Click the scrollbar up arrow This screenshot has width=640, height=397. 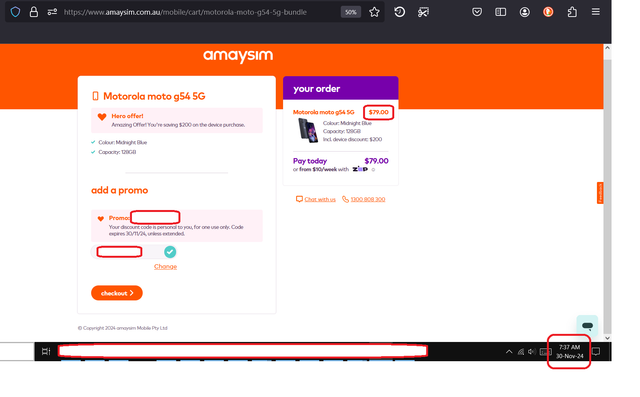click(x=607, y=48)
